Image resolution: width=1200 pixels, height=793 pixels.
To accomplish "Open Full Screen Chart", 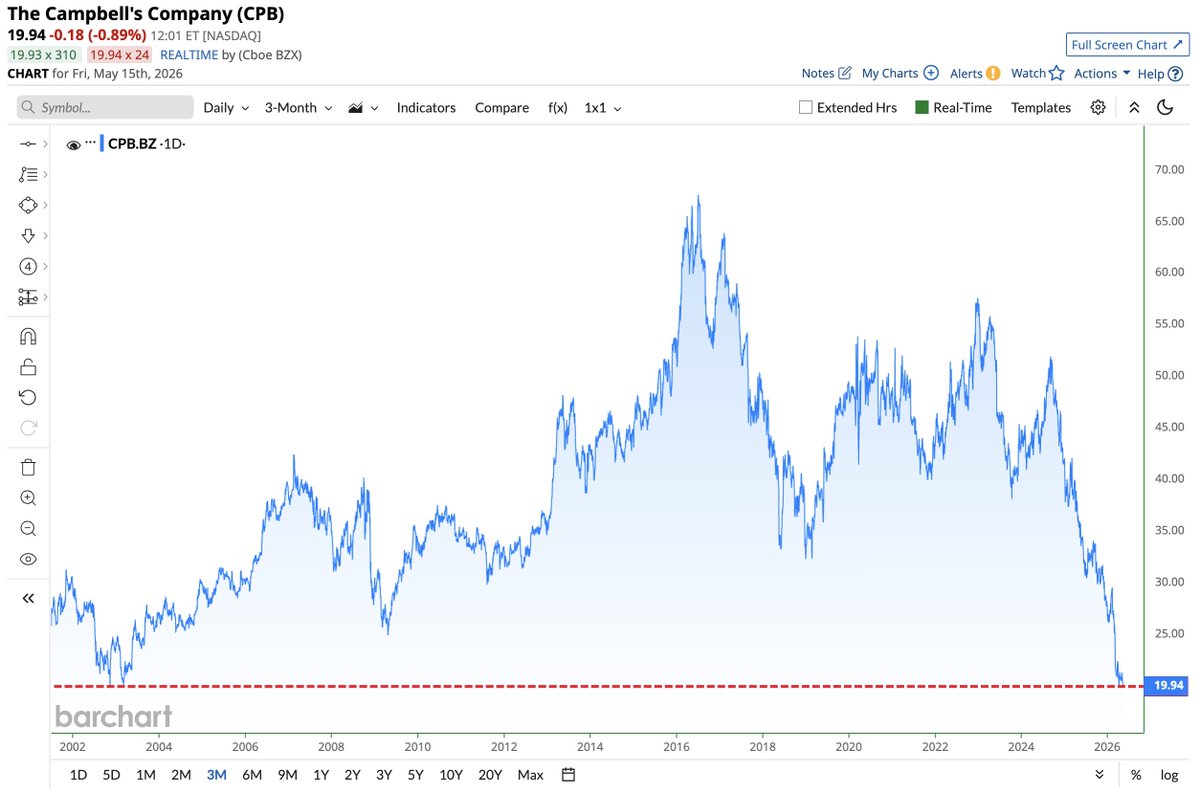I will click(x=1127, y=45).
